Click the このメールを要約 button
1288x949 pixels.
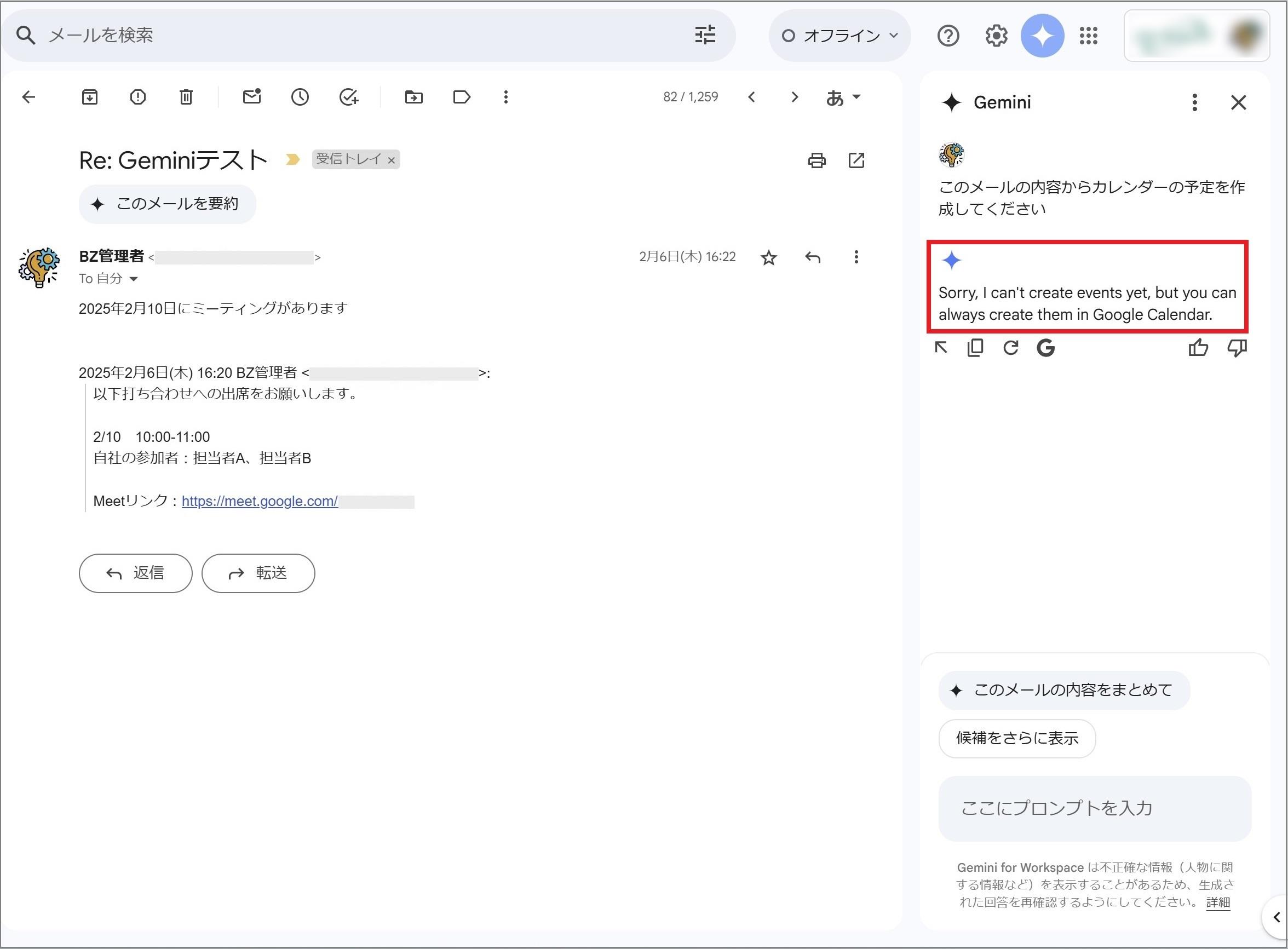tap(167, 204)
